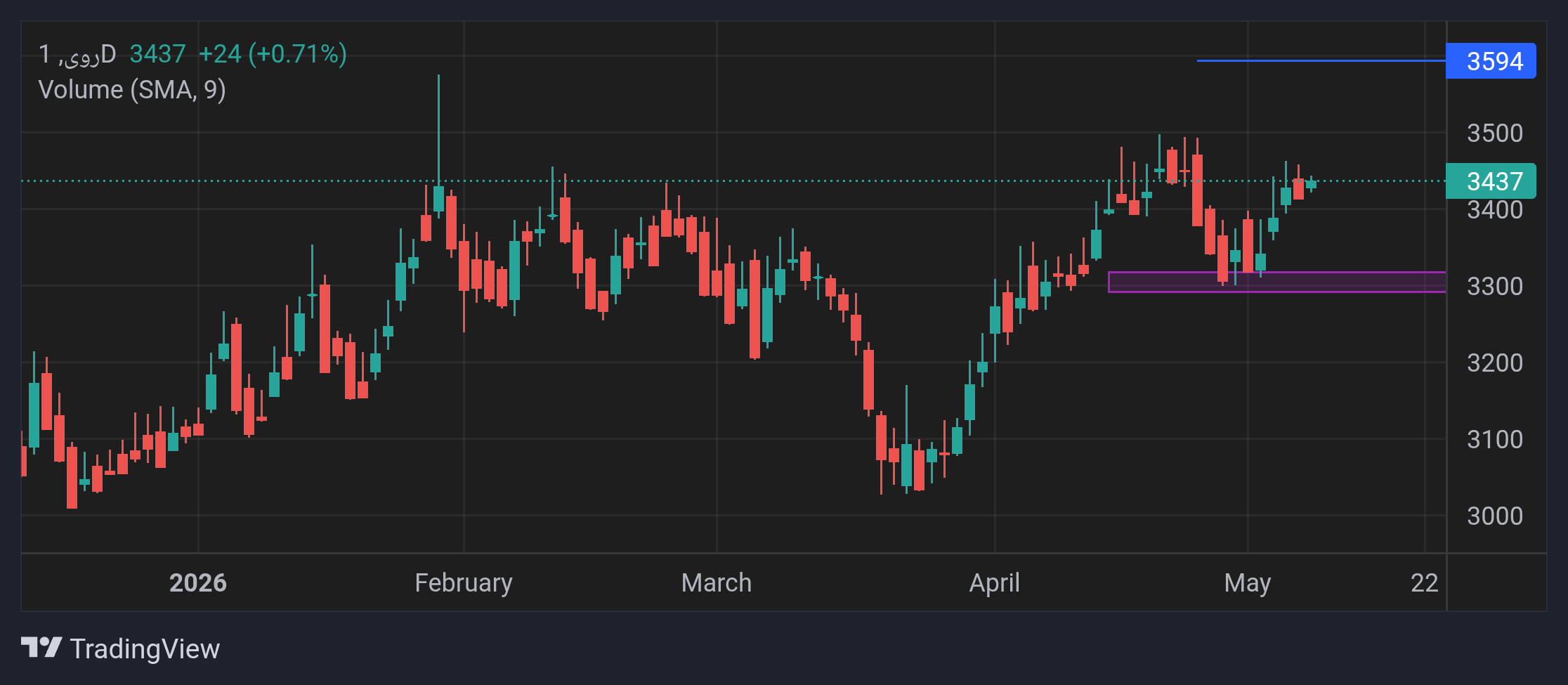Select the purple support zone rectangle
The height and width of the screenshot is (685, 1568).
(1276, 282)
